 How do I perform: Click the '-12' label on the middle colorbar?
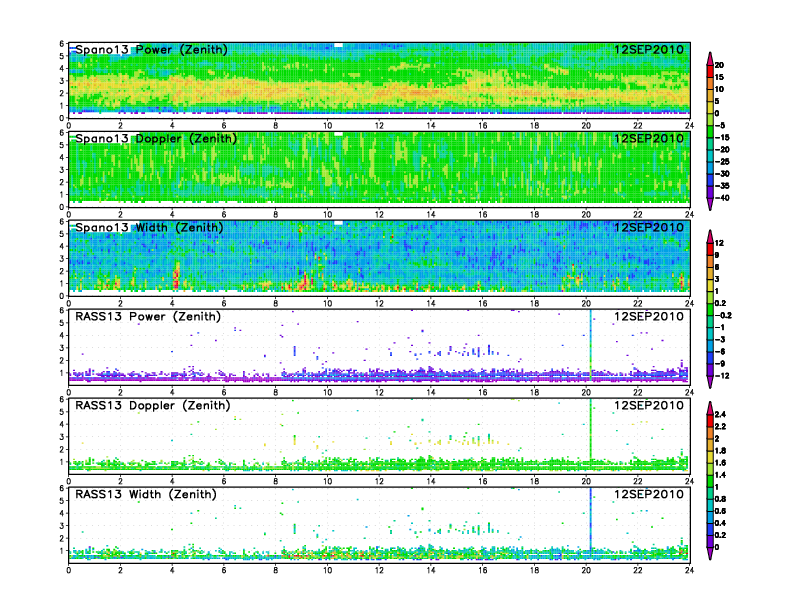point(722,376)
